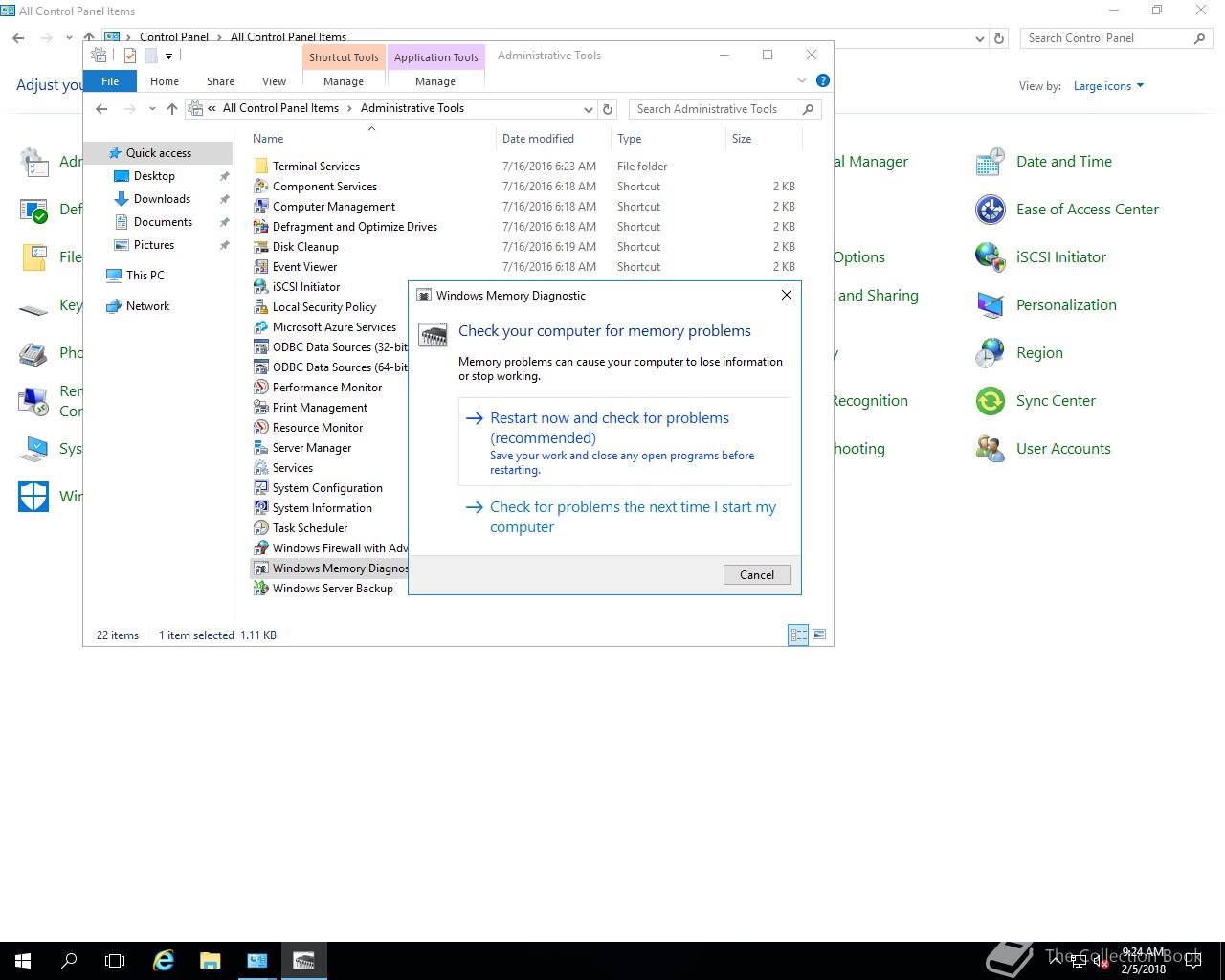Choose Restart now and check for problems

625,442
